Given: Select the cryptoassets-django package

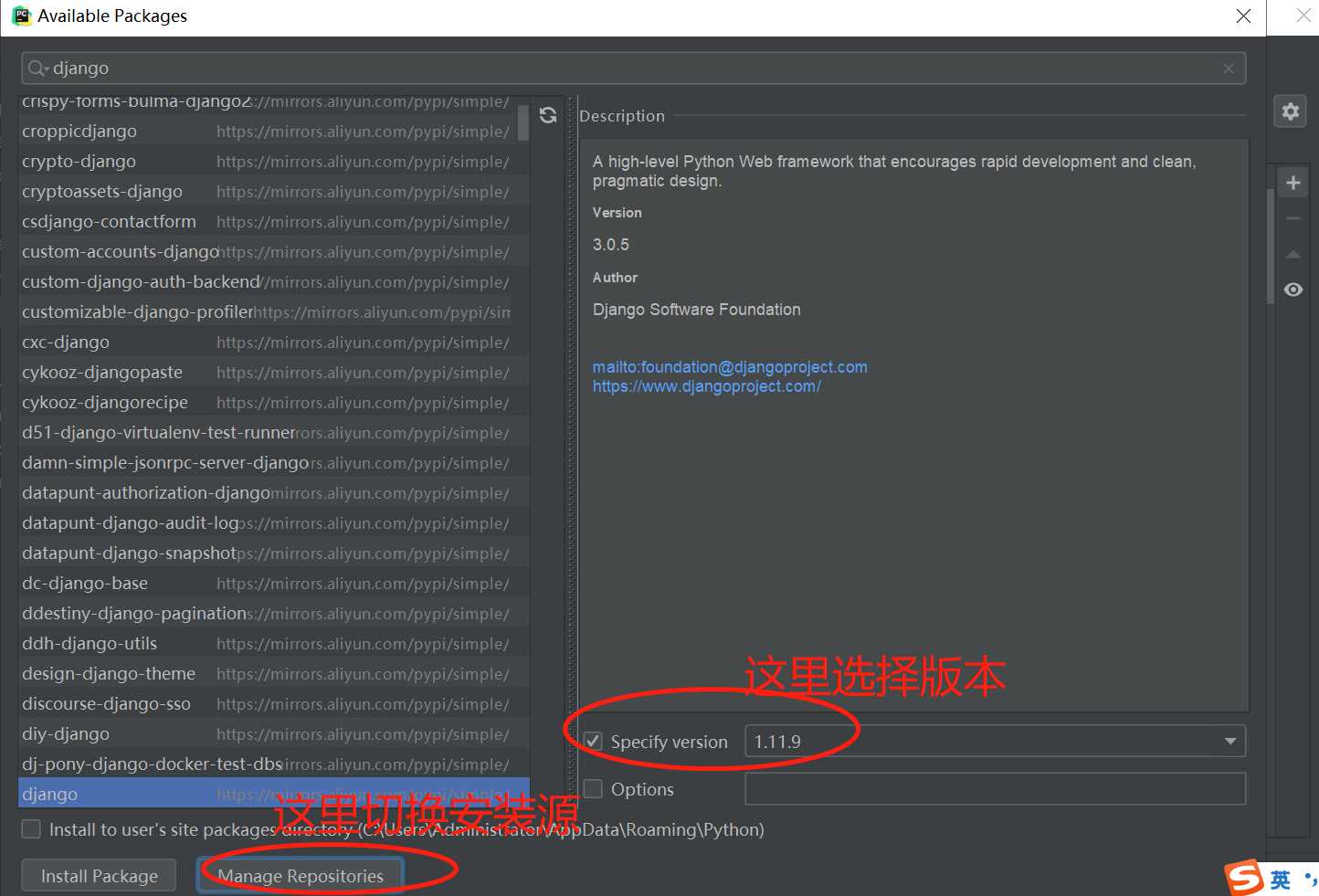Looking at the screenshot, I should tap(274, 191).
